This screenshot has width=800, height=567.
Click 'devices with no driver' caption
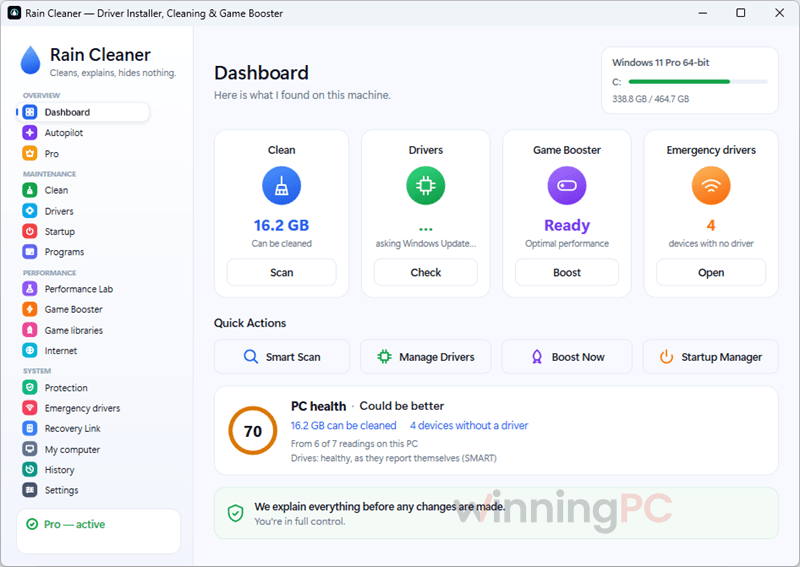(x=711, y=243)
